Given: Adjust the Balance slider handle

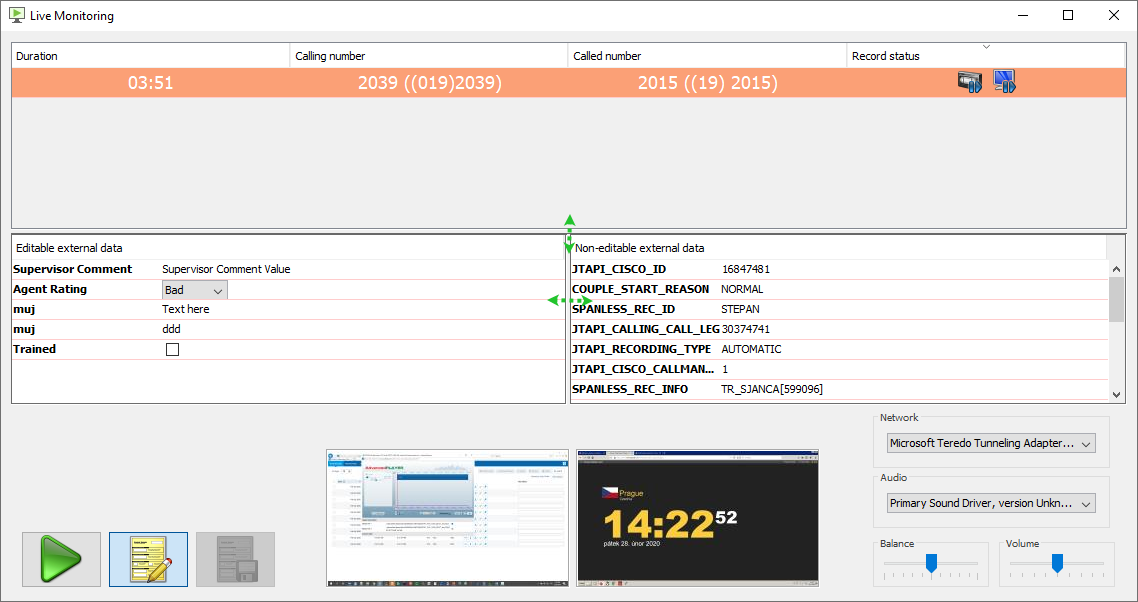Looking at the screenshot, I should pyautogui.click(x=931, y=564).
